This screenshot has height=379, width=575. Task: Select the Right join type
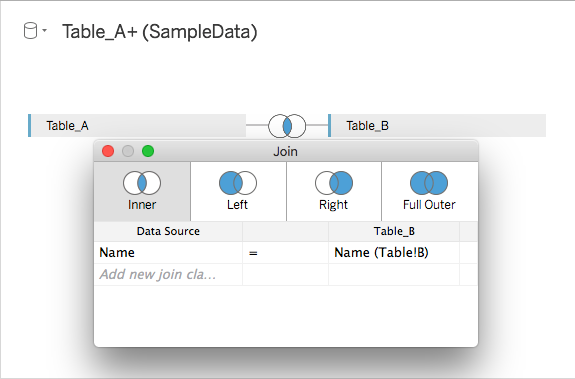(334, 191)
